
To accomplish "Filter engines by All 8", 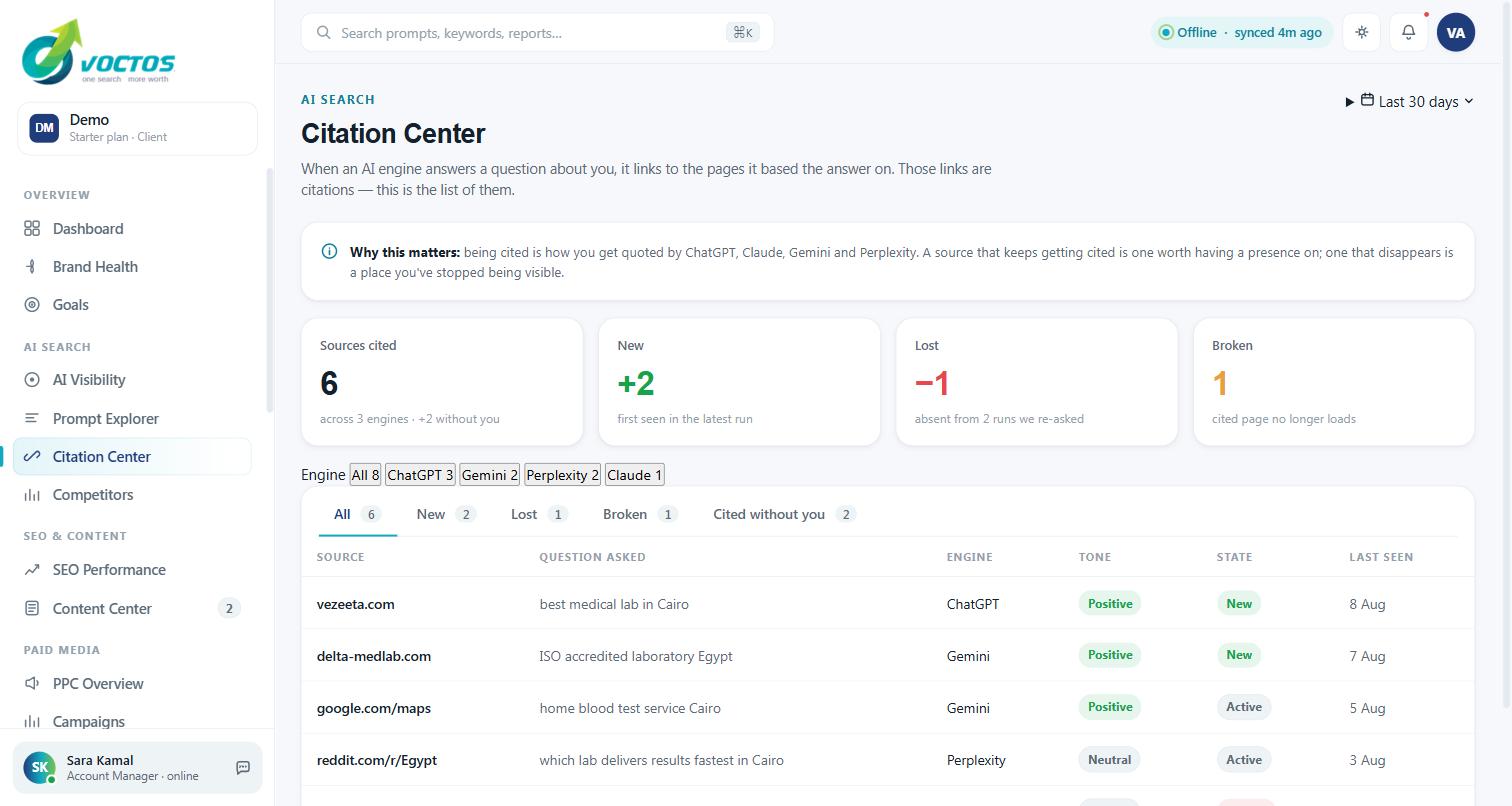I will (365, 475).
